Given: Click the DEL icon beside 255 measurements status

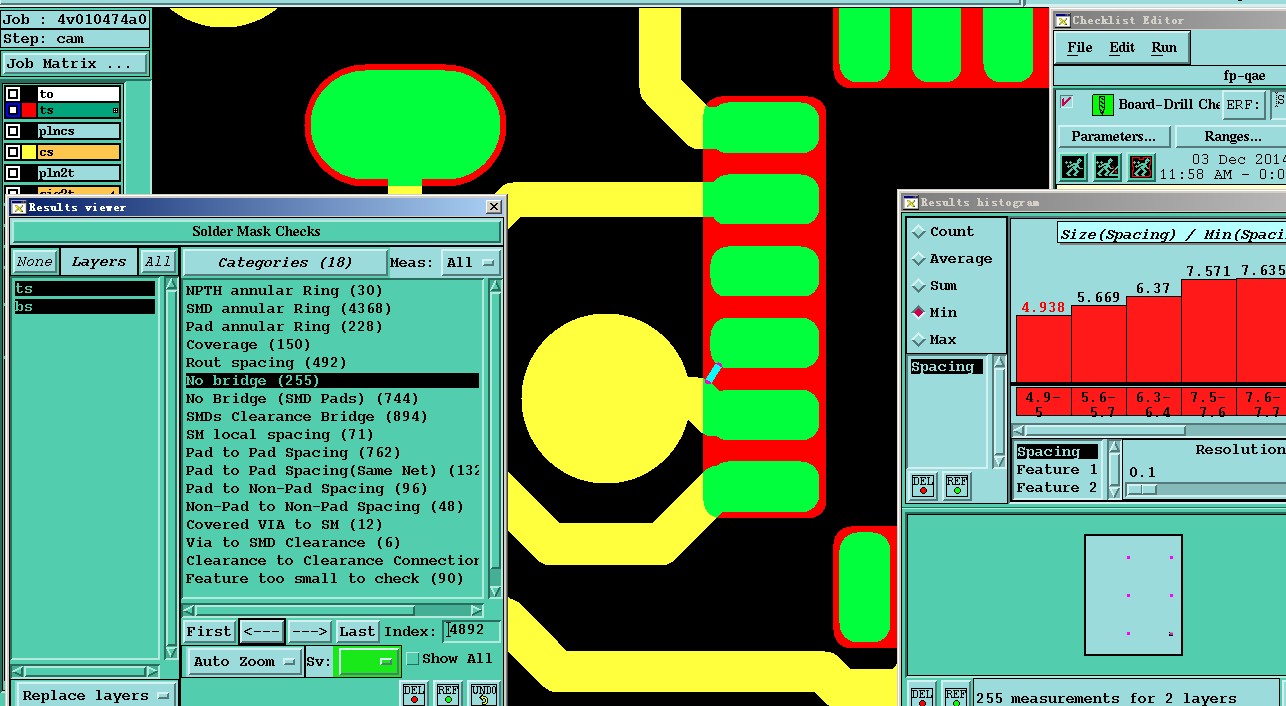Looking at the screenshot, I should coord(922,696).
